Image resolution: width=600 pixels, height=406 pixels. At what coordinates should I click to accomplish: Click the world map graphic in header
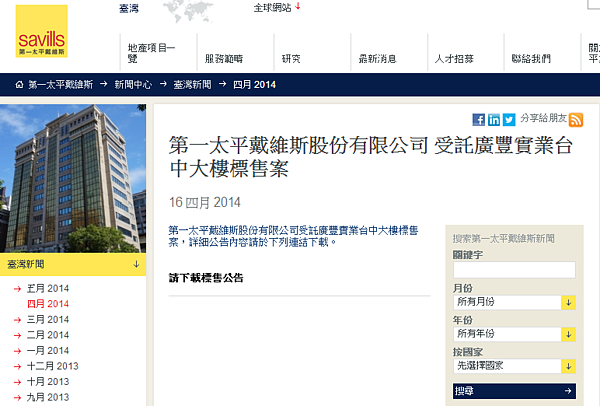188,11
